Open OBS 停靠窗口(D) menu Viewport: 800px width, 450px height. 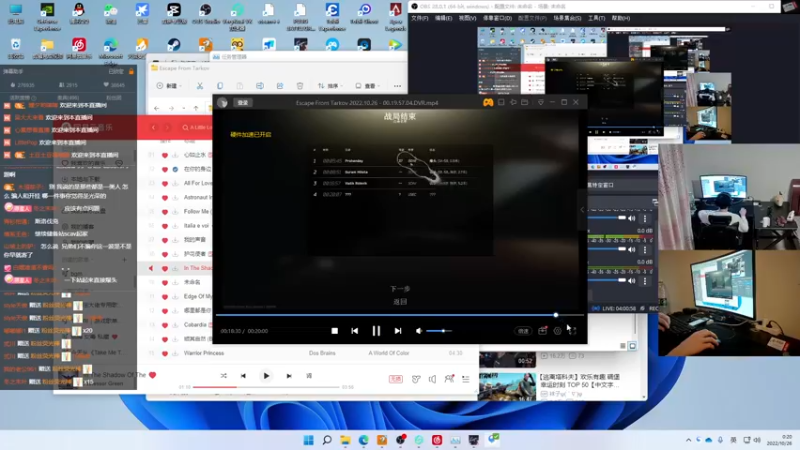pyautogui.click(x=497, y=18)
